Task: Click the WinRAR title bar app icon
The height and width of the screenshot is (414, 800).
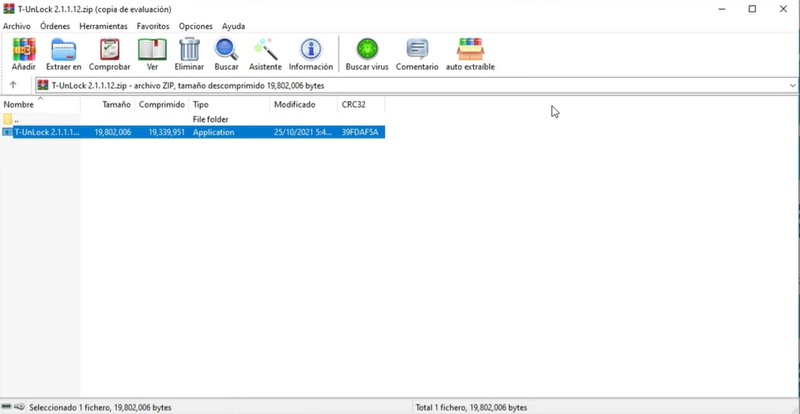Action: 9,9
